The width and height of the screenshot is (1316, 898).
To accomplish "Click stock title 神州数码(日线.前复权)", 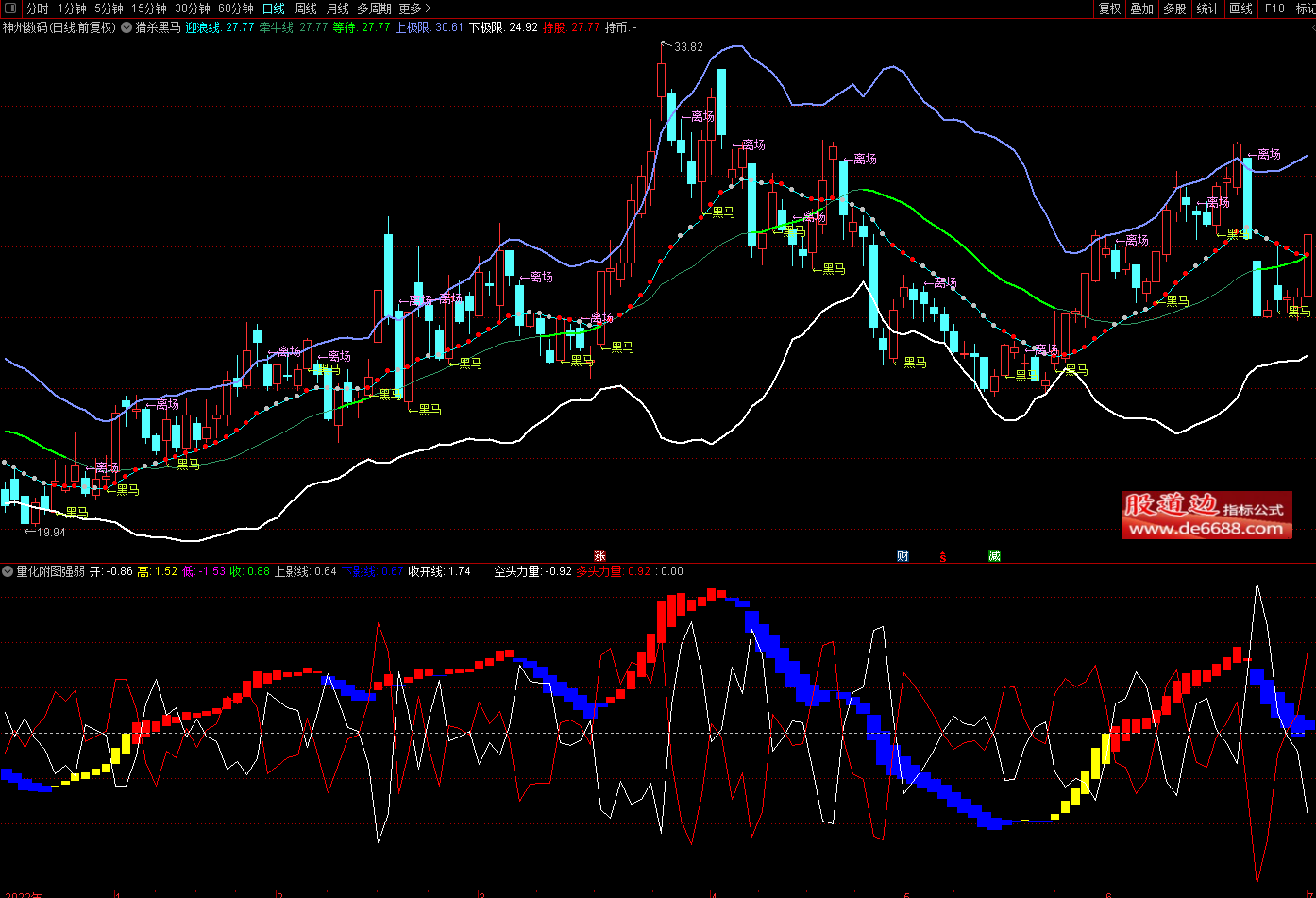I will tap(59, 27).
